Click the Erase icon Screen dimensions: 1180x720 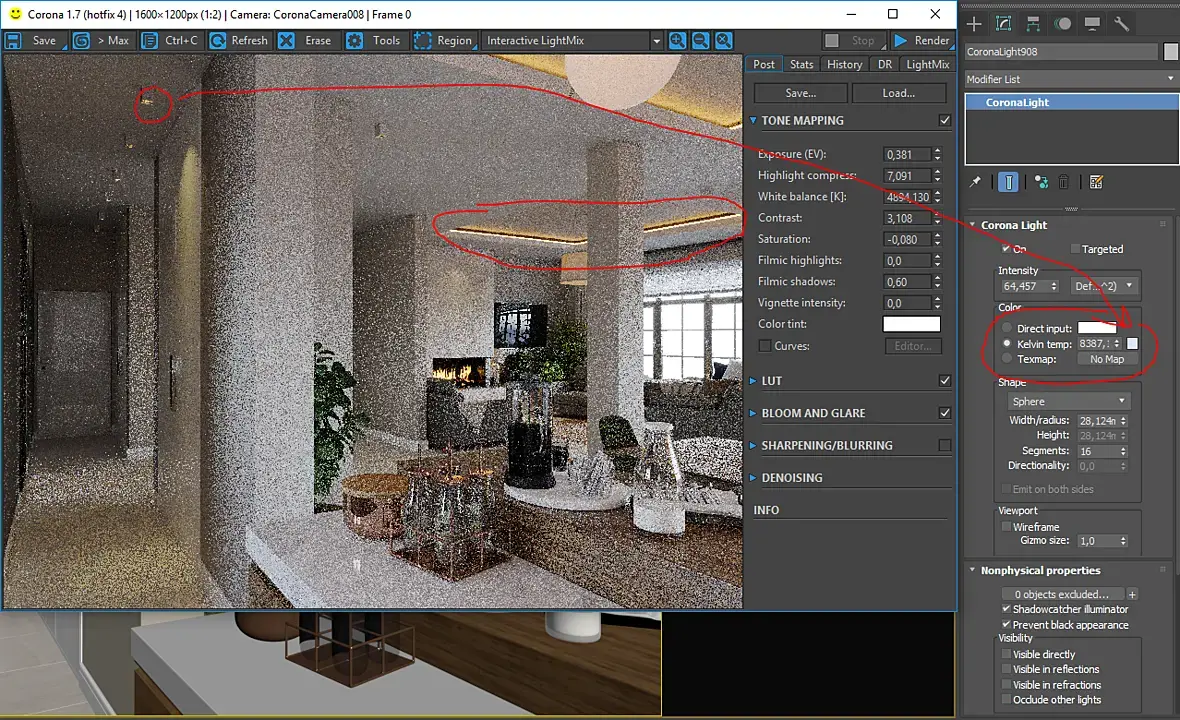click(286, 41)
